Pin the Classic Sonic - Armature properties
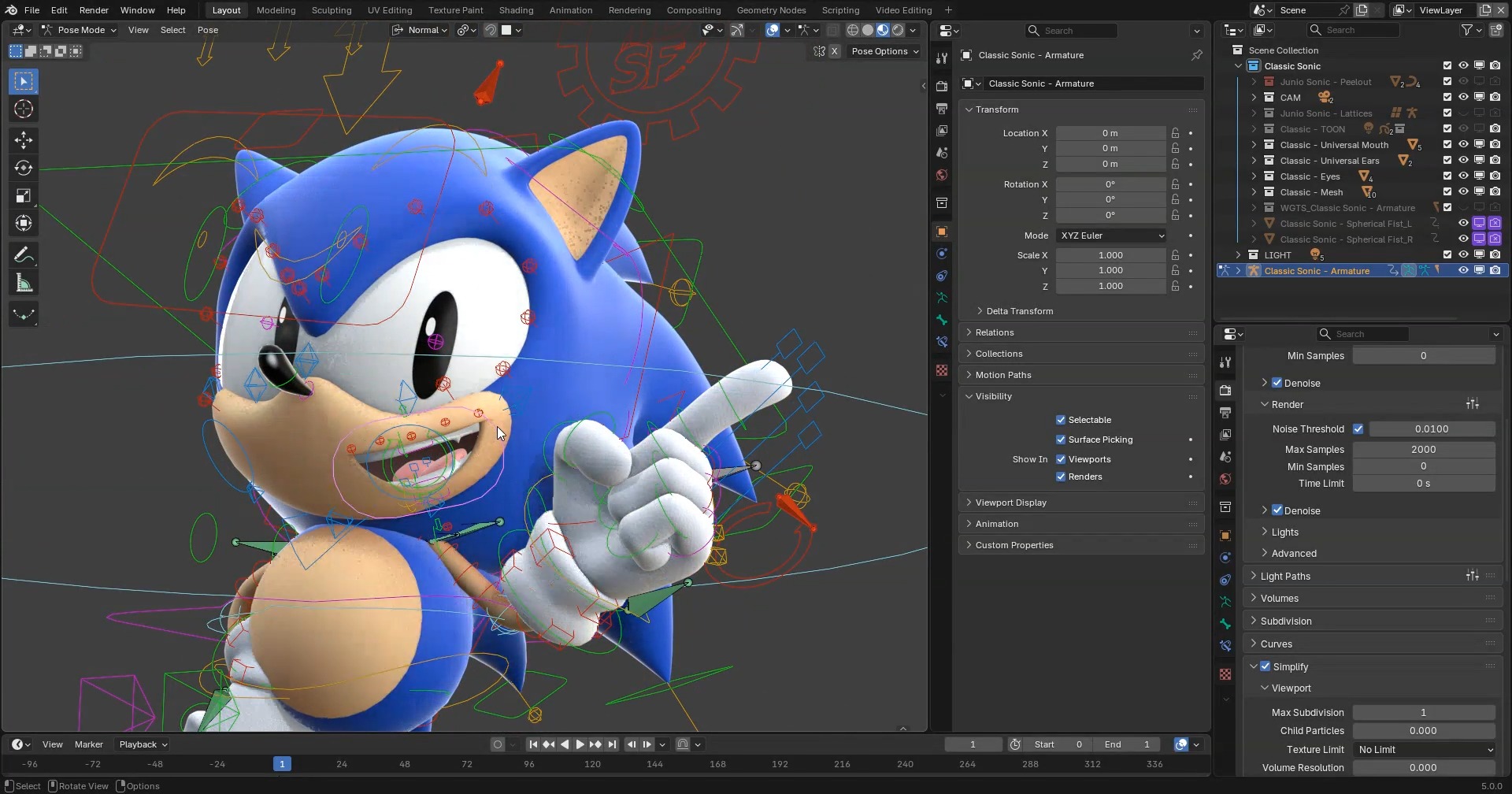The width and height of the screenshot is (1512, 794). 1196,55
